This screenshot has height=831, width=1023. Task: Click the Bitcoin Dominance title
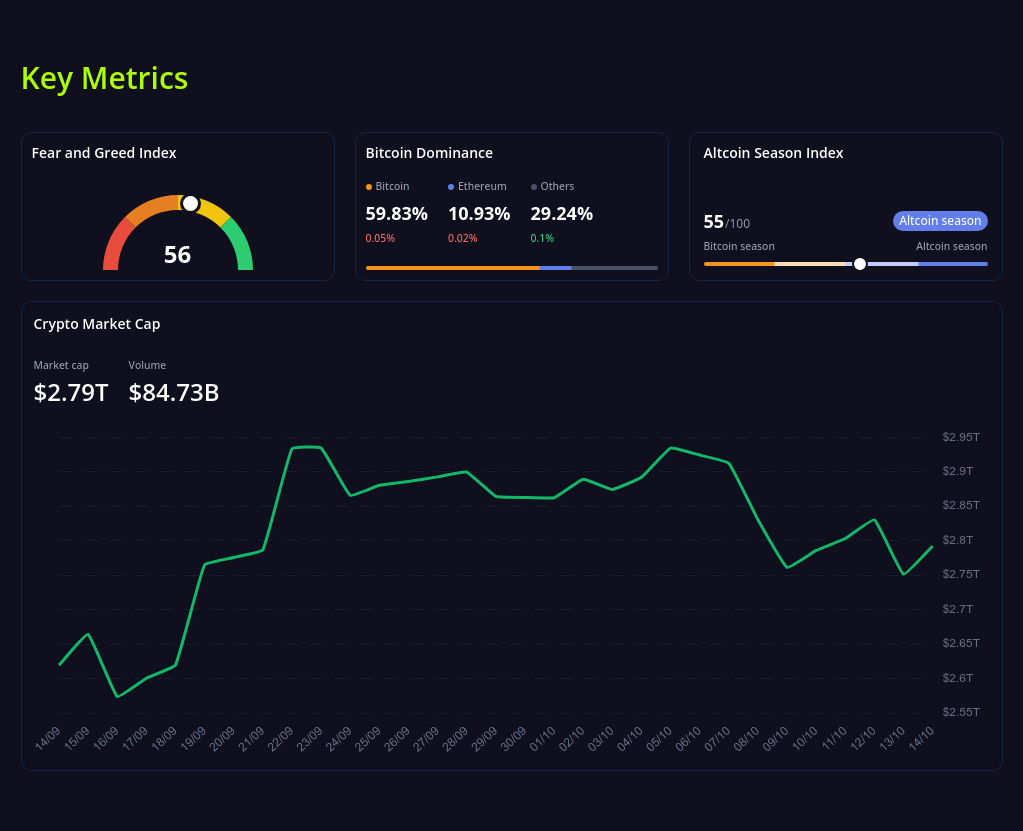point(429,153)
